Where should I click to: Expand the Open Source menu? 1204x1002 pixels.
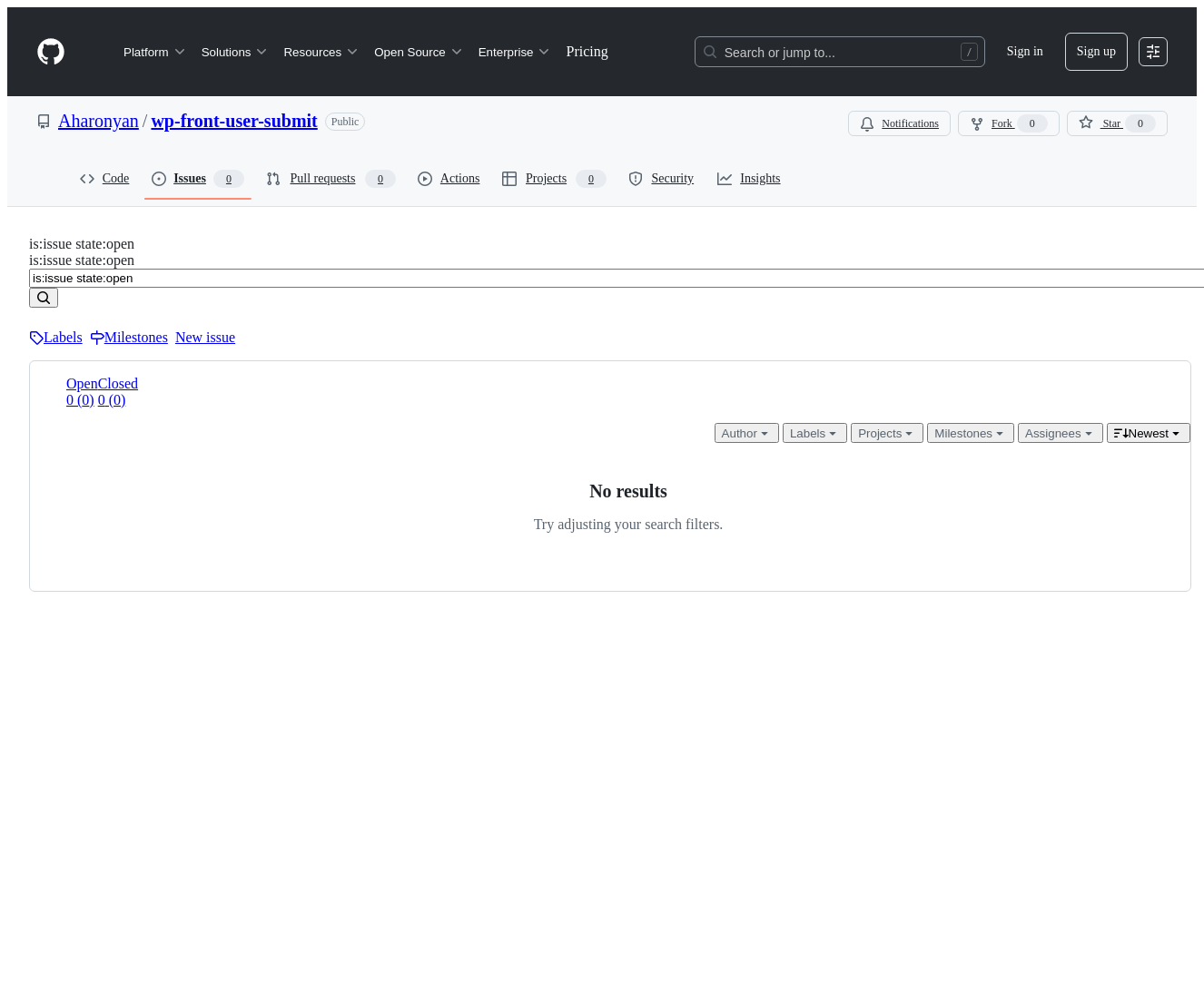tap(418, 52)
